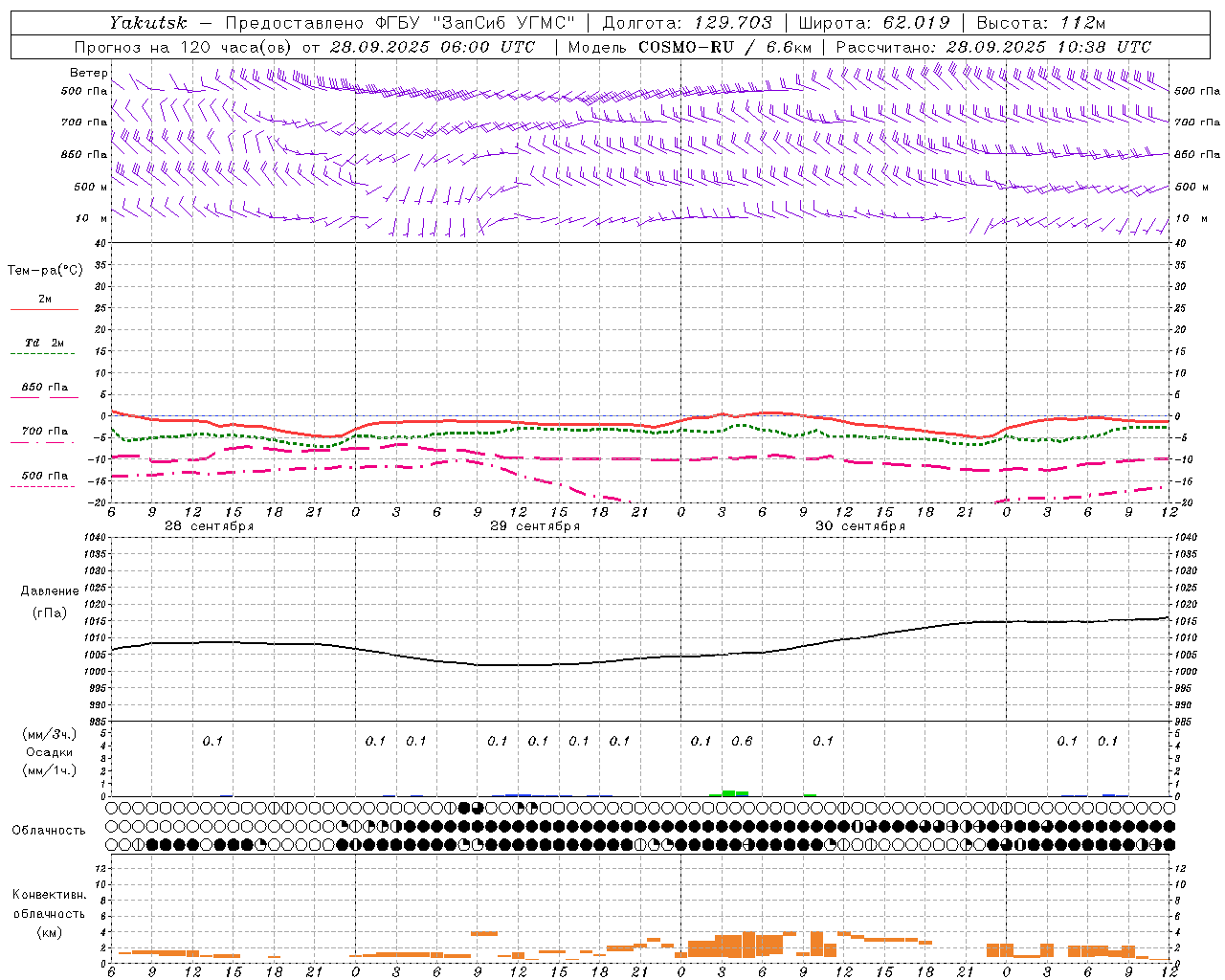Image resolution: width=1225 pixels, height=980 pixels.
Task: Click the blue precipitation bar on 29 September
Action: (x=518, y=794)
